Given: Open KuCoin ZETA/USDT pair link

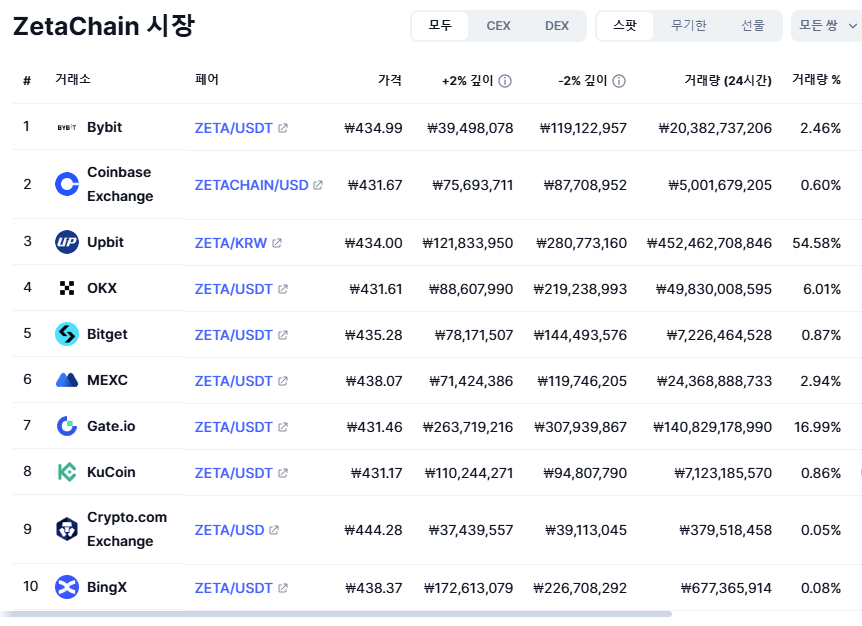Looking at the screenshot, I should [233, 473].
